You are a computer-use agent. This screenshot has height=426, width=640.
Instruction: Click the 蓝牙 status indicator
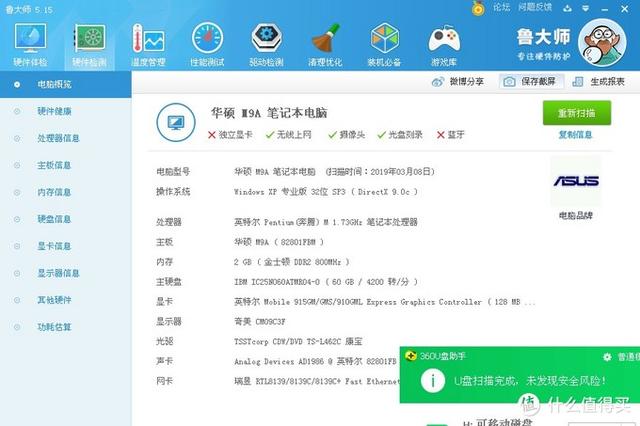point(451,135)
